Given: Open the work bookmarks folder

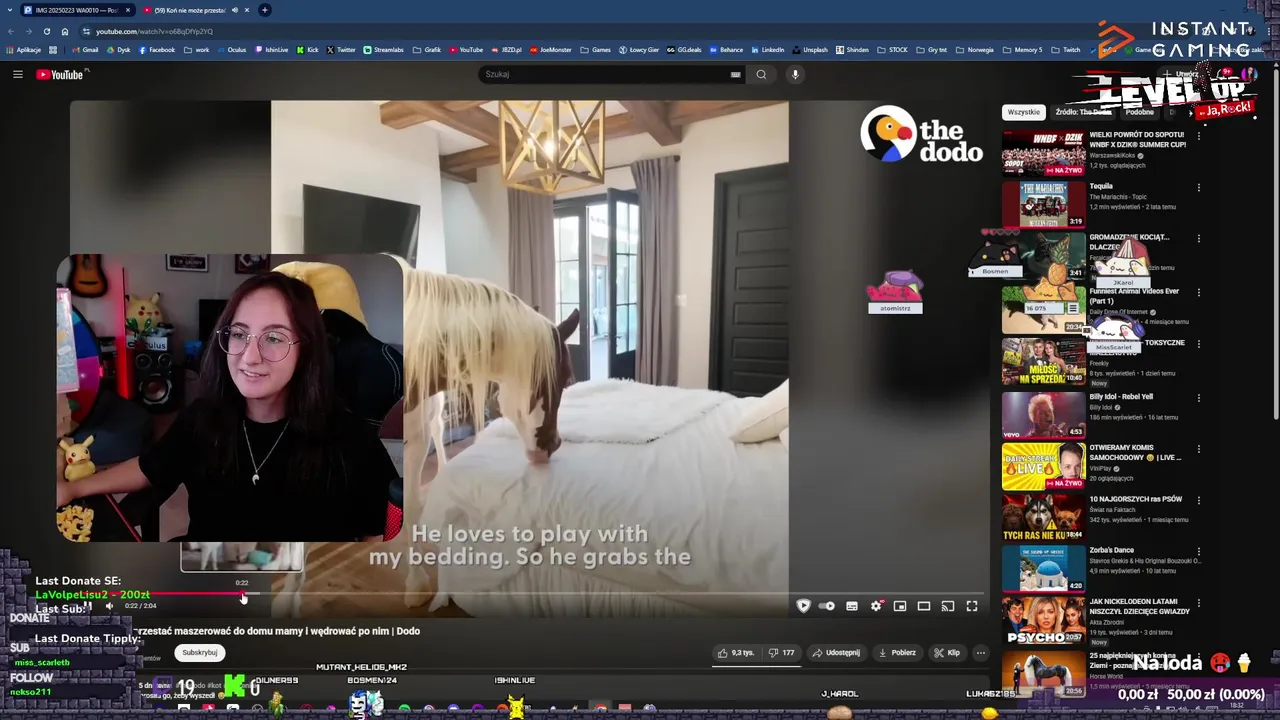Looking at the screenshot, I should (x=197, y=50).
